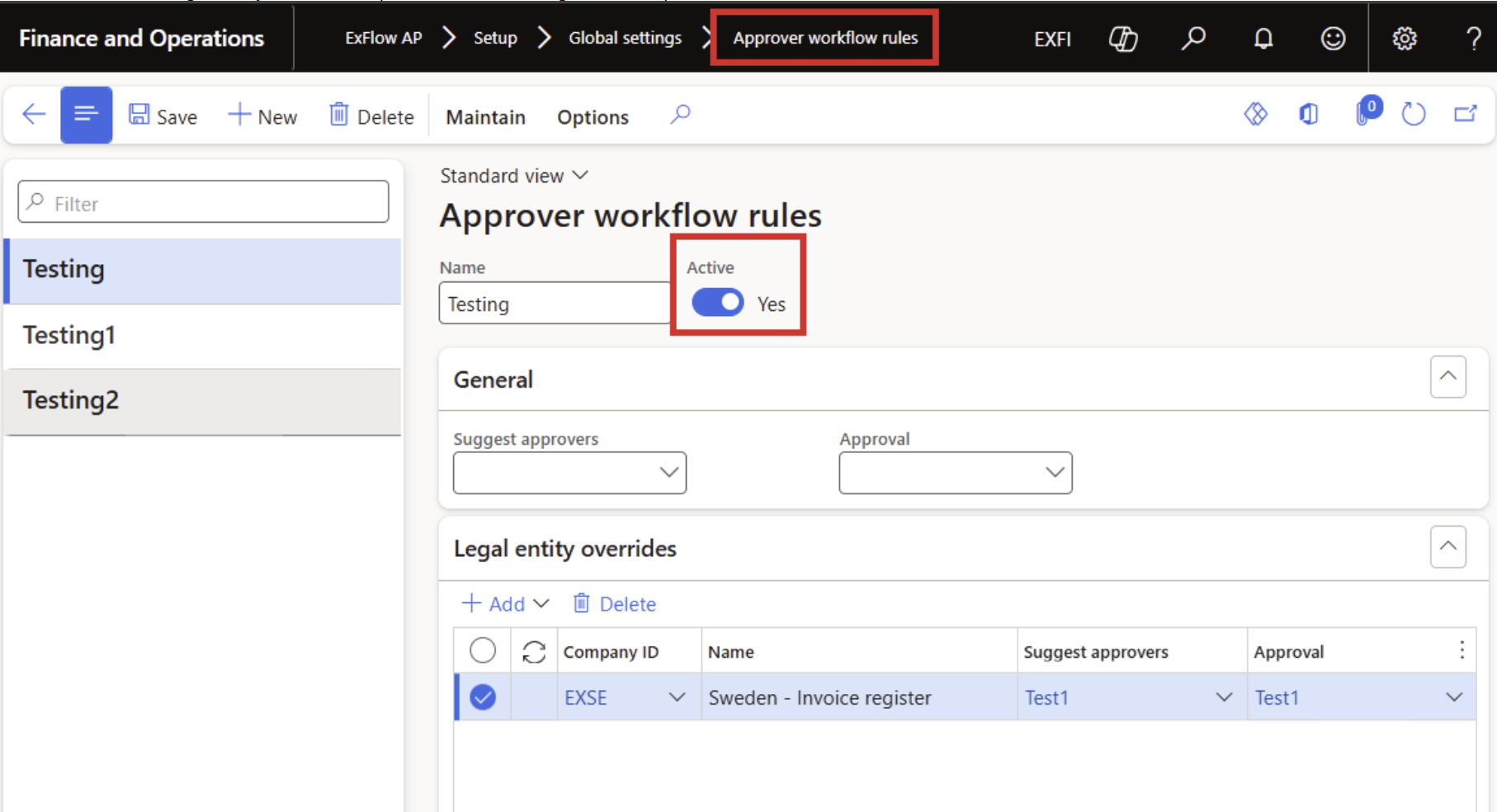Click the back arrow icon

click(34, 114)
